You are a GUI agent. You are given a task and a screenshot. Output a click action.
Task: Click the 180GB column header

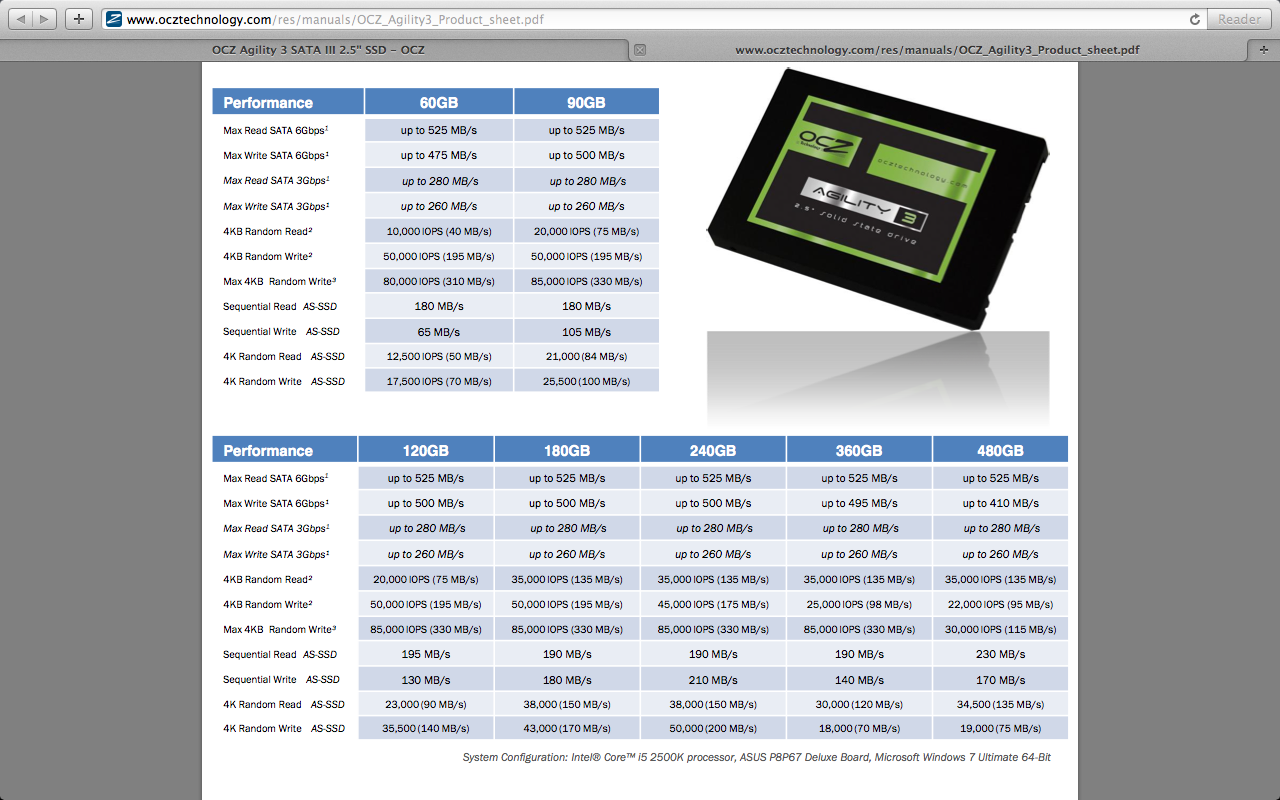click(x=567, y=450)
